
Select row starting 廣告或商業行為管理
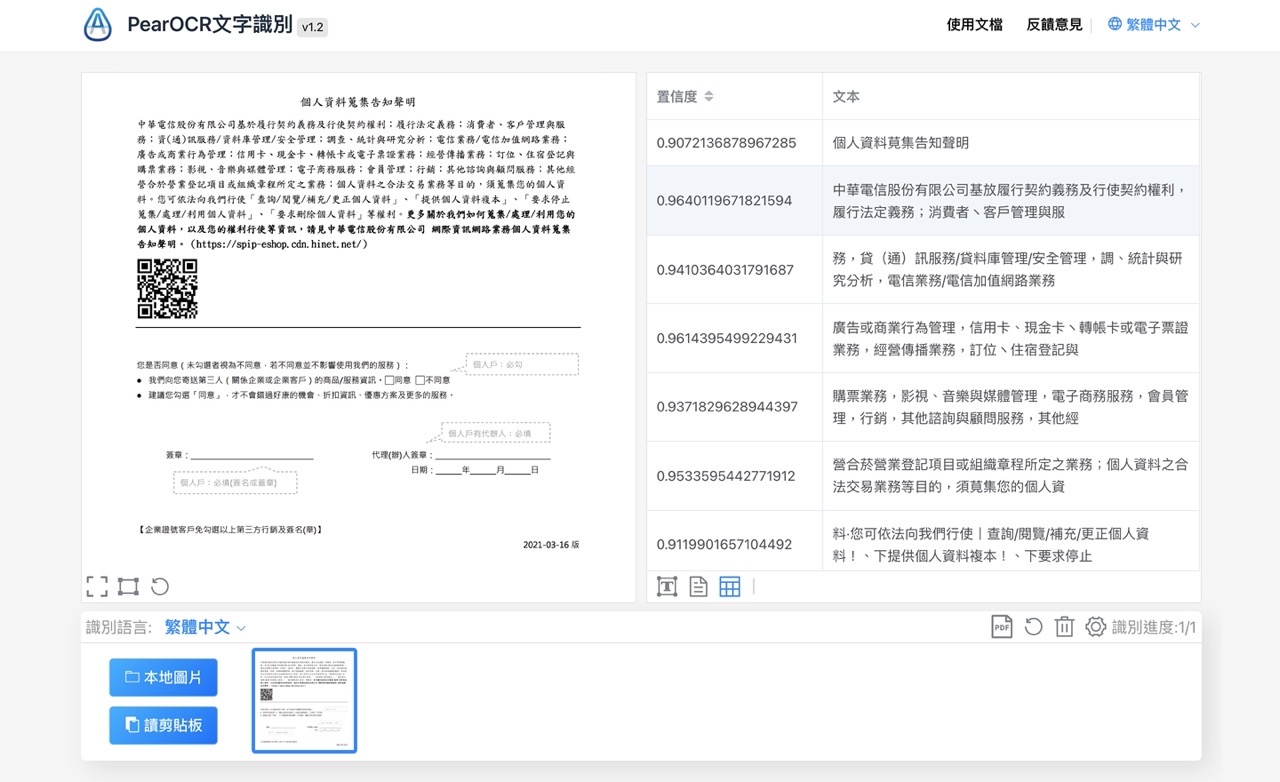(1011, 339)
